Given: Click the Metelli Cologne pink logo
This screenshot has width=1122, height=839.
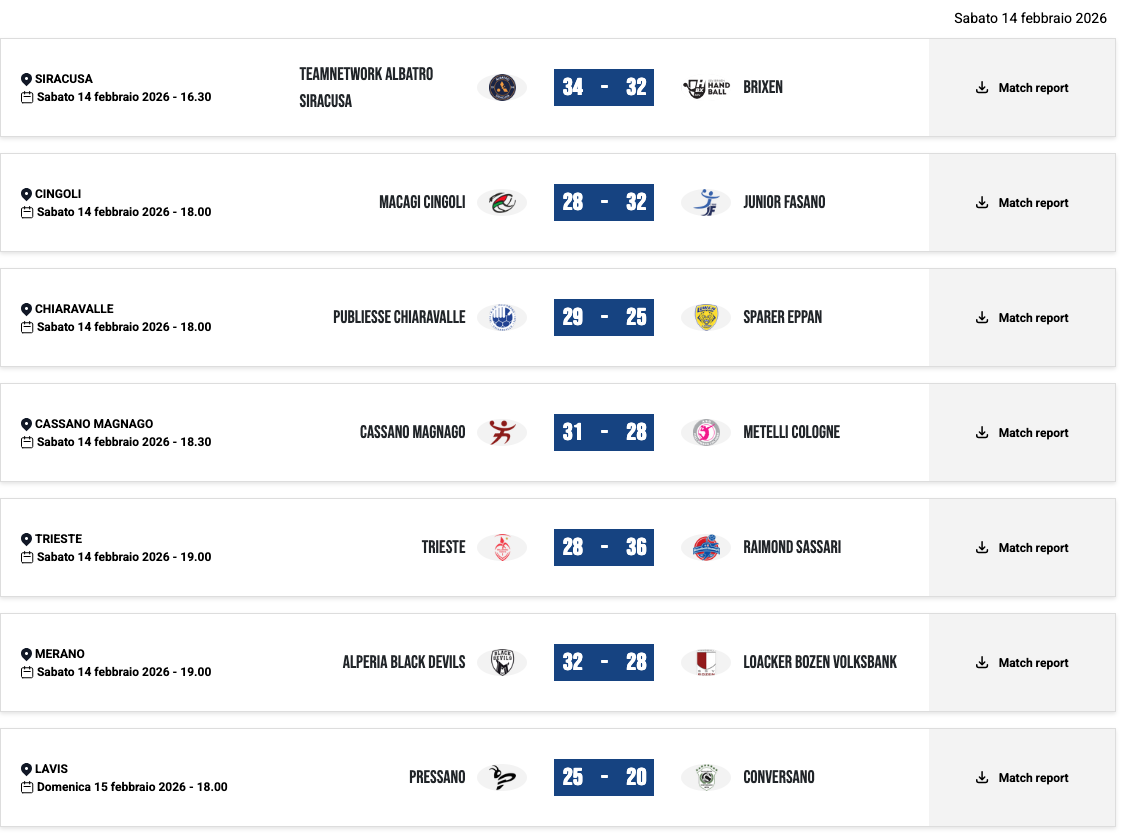Looking at the screenshot, I should pyautogui.click(x=706, y=432).
